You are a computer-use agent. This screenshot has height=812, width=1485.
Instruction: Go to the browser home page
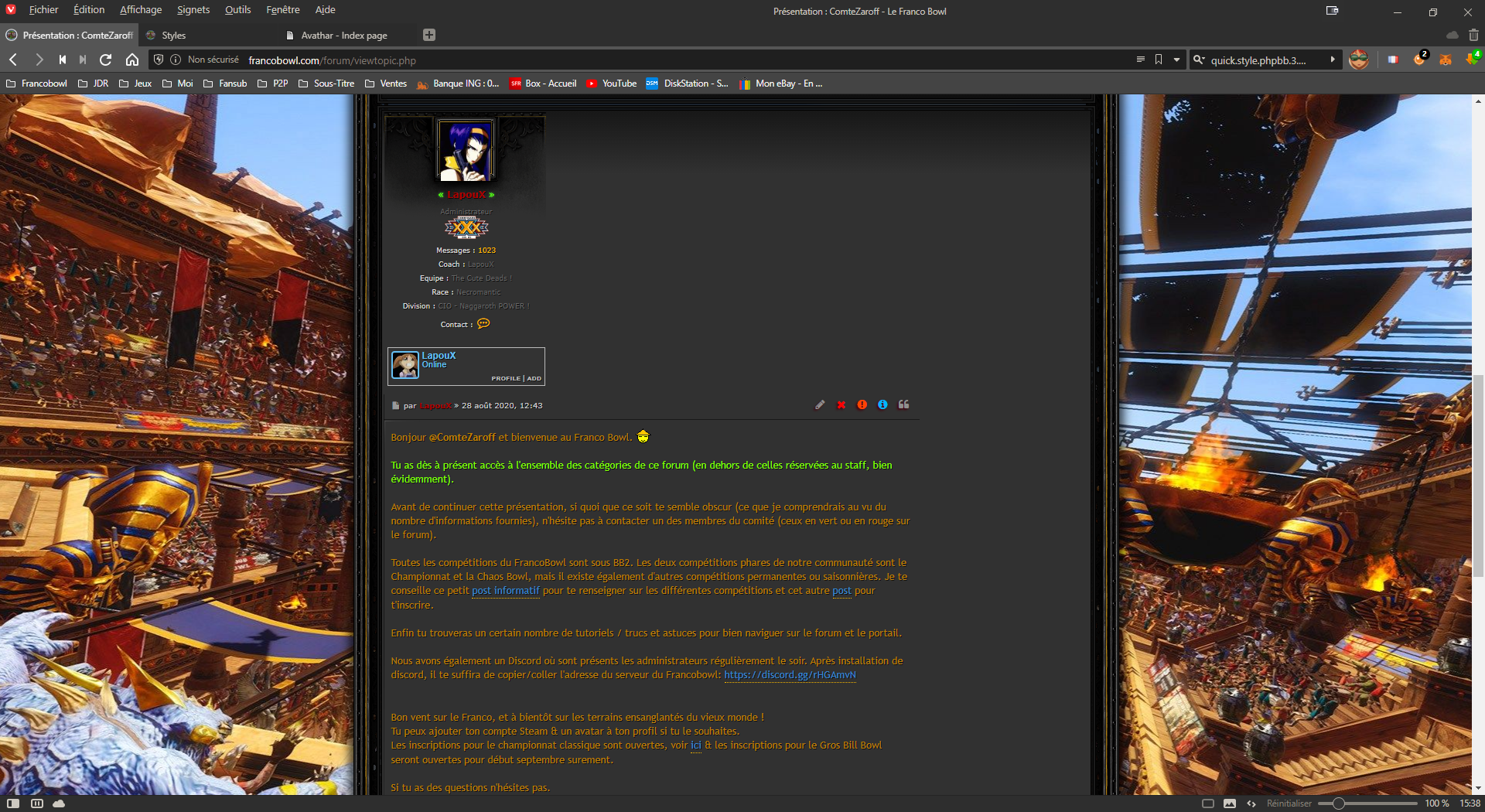point(132,60)
